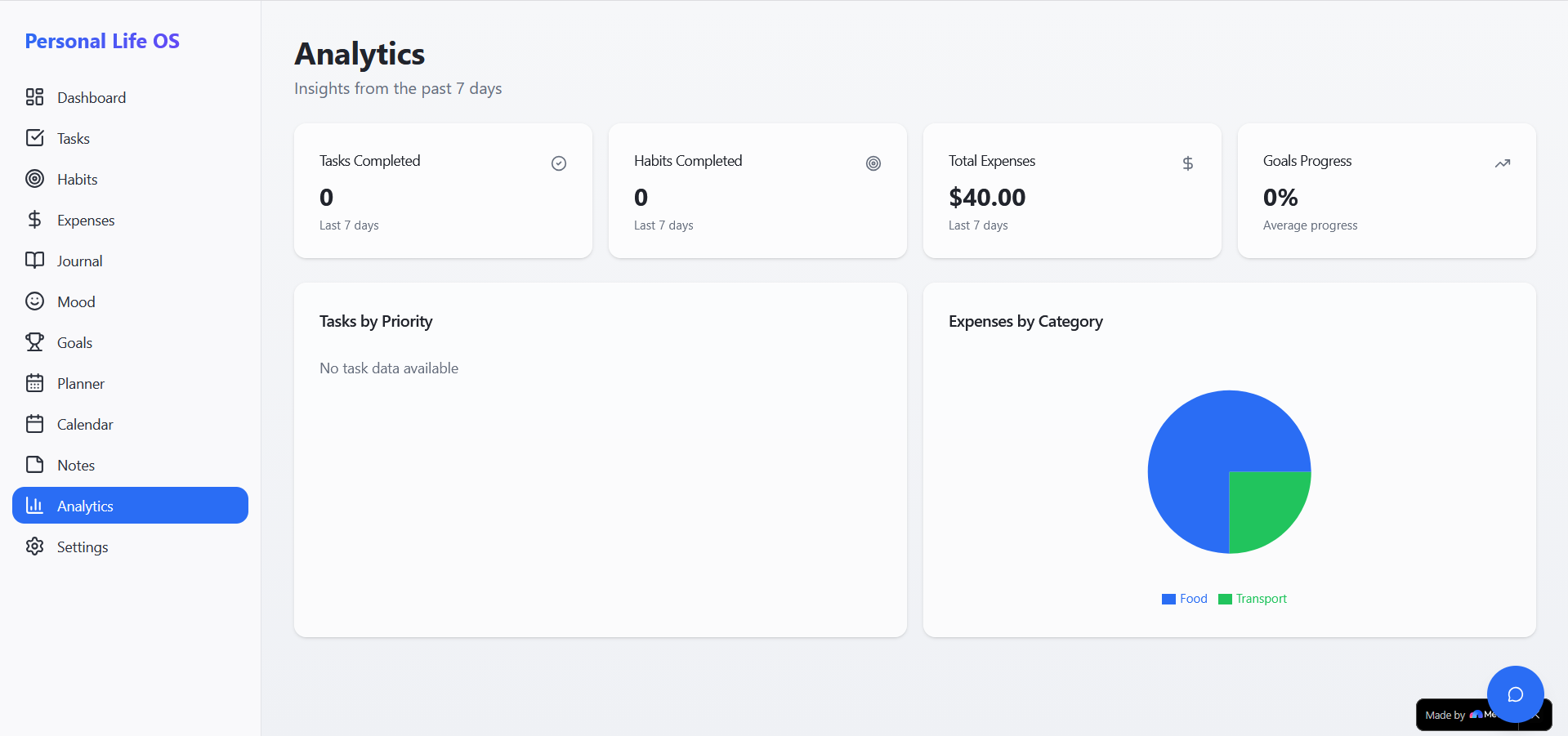This screenshot has width=1568, height=736.
Task: Open the chat bubble floating button
Action: 1515,694
